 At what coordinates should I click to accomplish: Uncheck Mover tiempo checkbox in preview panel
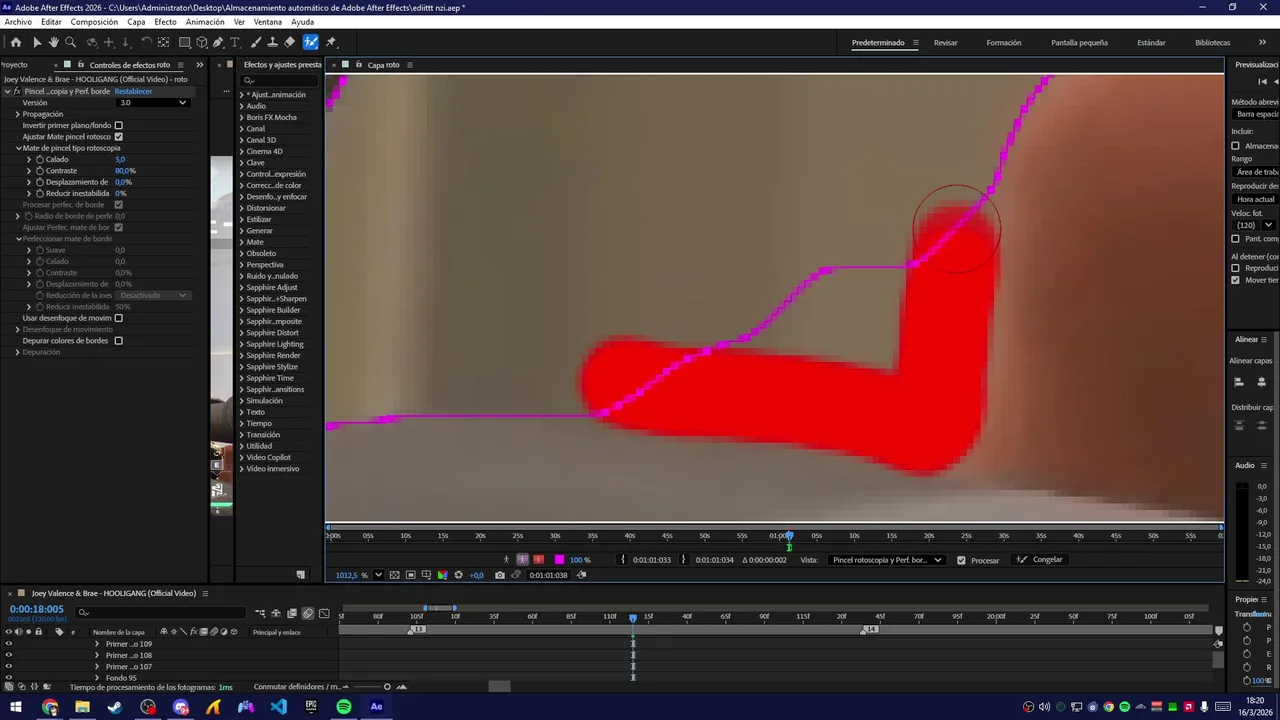1235,280
